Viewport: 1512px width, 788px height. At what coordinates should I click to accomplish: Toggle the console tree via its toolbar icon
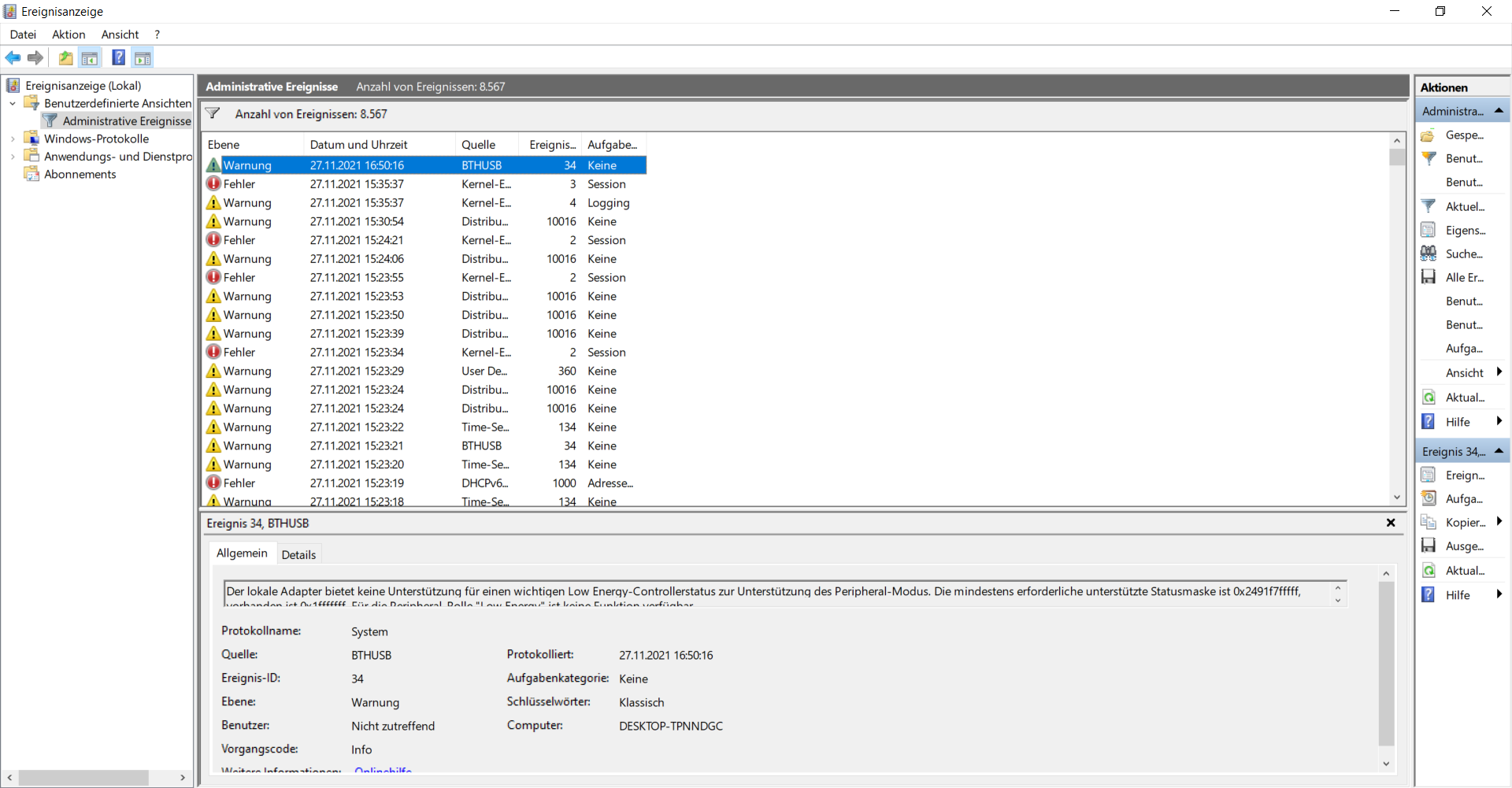(x=90, y=57)
